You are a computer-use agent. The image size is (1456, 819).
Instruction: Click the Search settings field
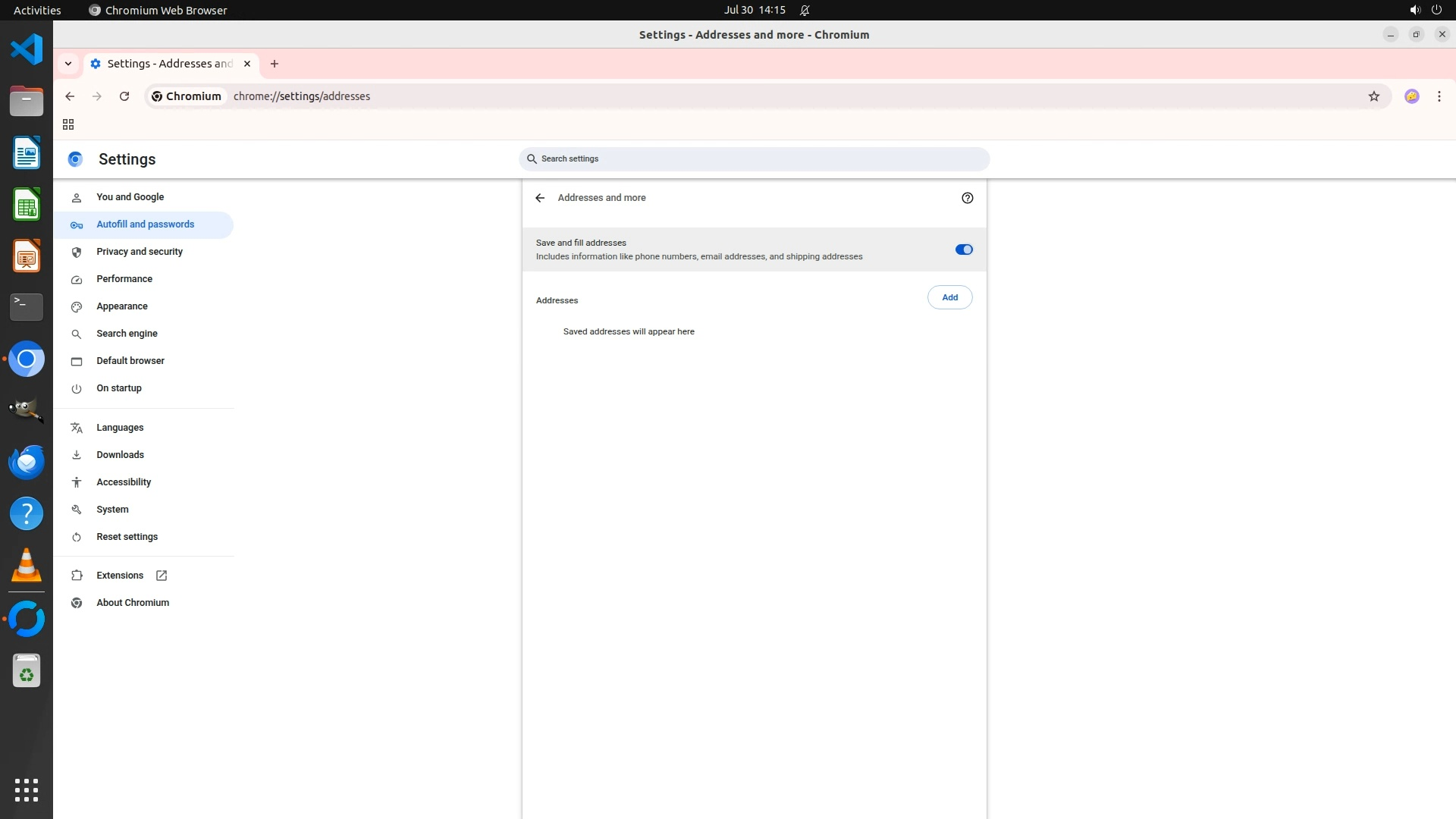(x=755, y=159)
